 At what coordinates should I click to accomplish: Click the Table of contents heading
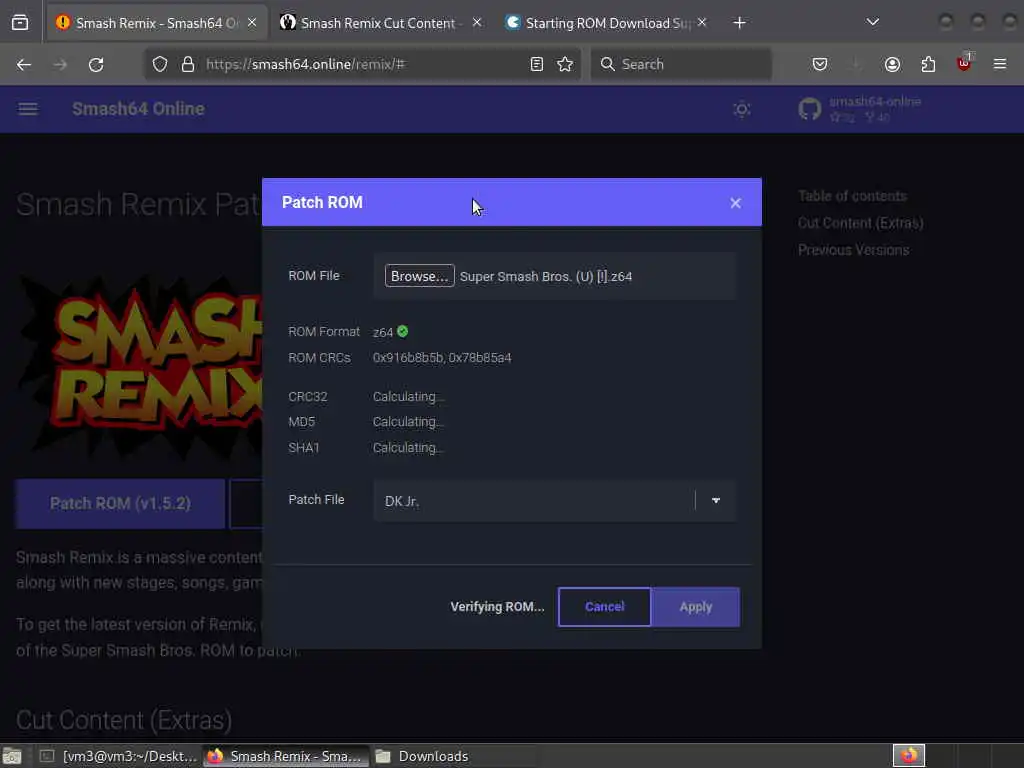tap(852, 196)
